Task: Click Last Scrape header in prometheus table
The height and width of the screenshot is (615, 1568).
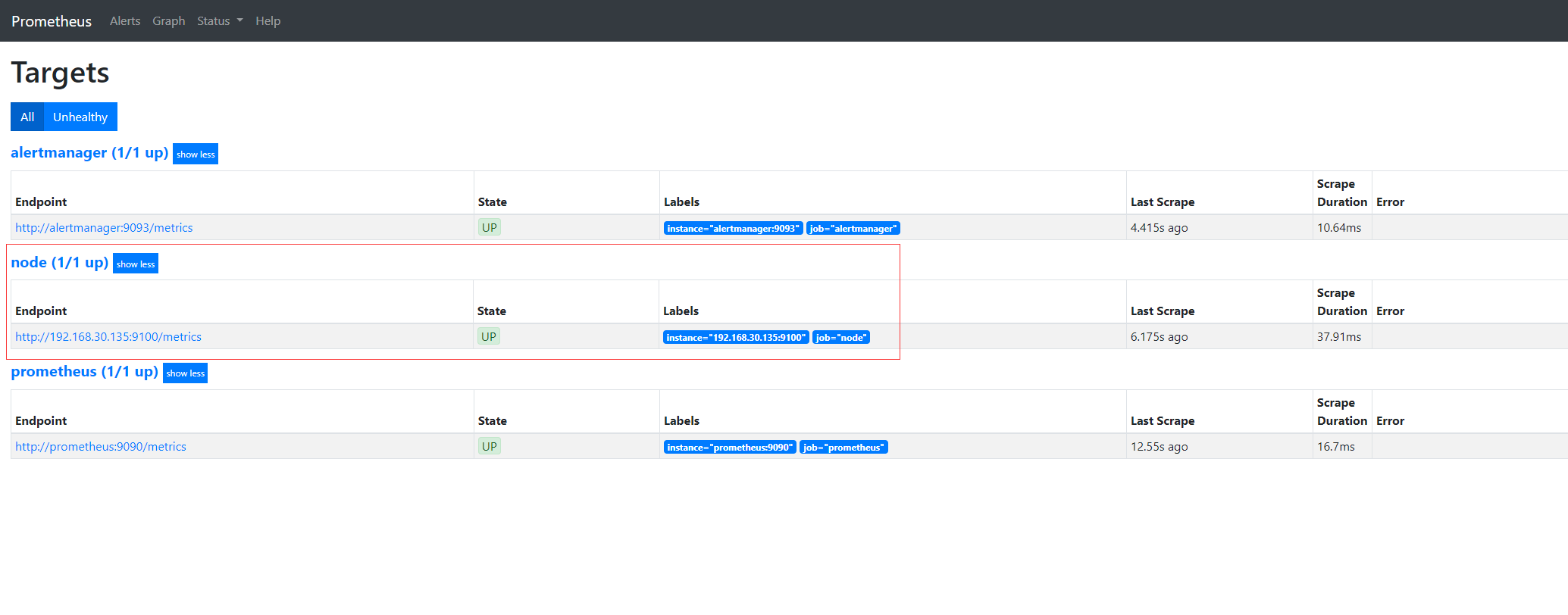Action: [1163, 420]
